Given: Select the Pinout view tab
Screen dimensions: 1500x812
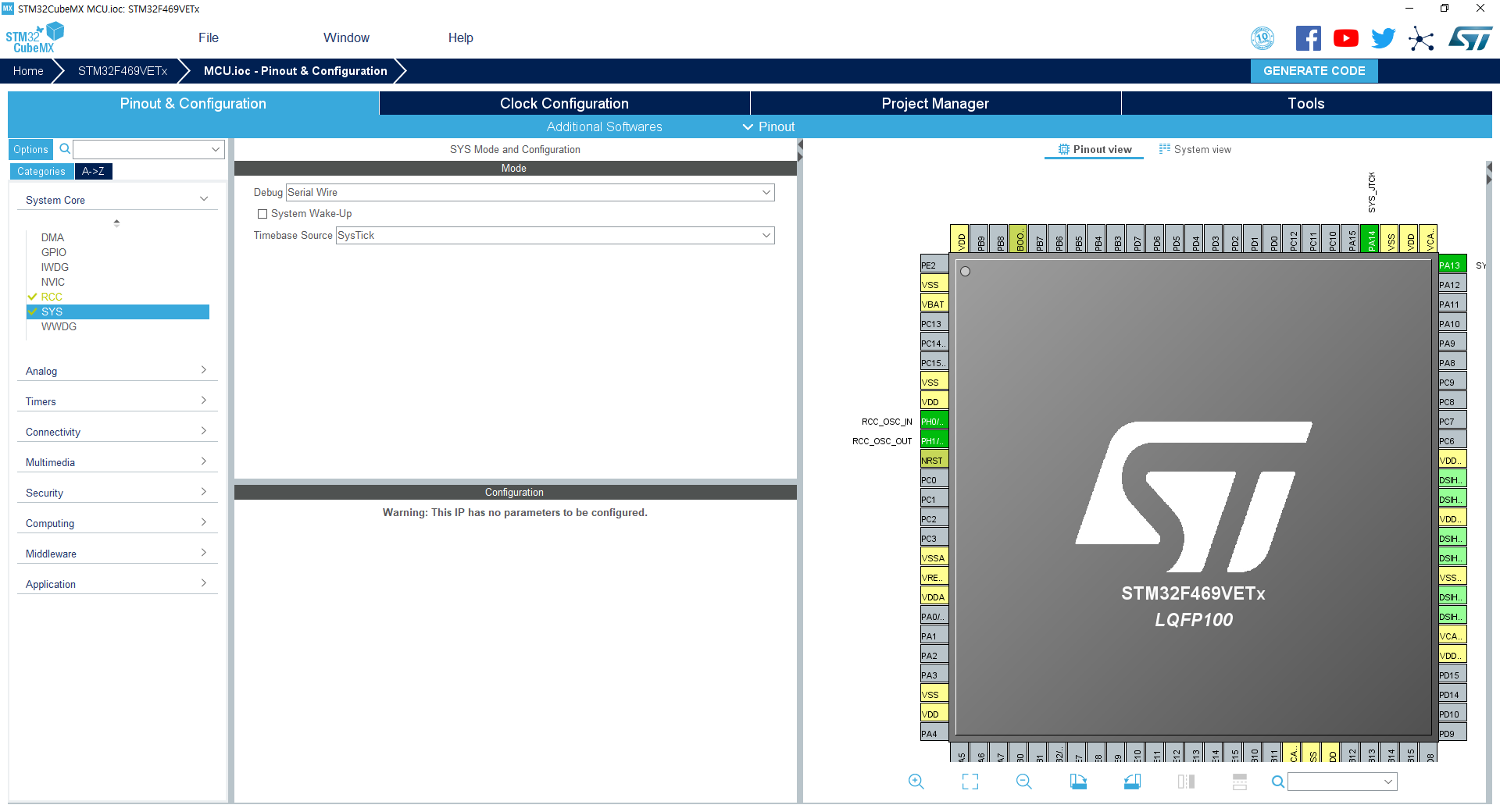Looking at the screenshot, I should point(1095,149).
